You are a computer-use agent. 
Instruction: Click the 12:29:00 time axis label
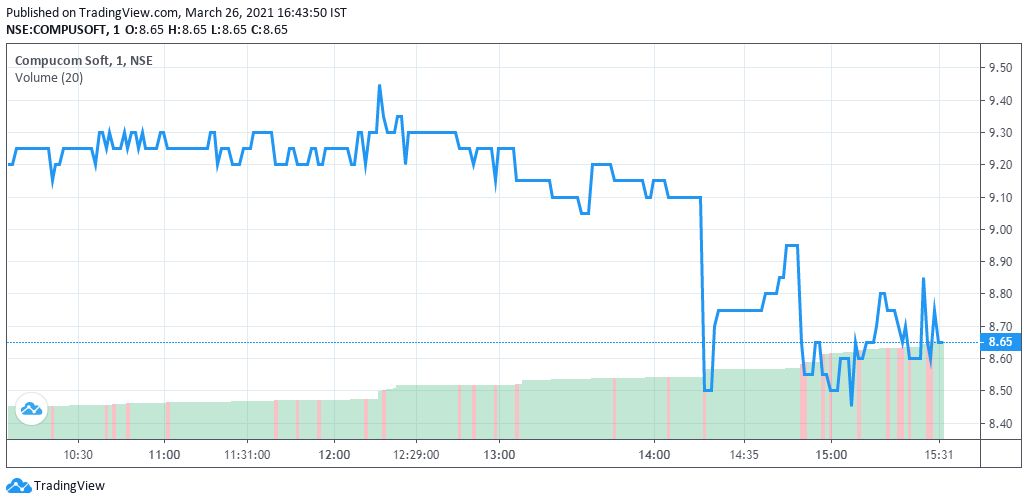415,455
